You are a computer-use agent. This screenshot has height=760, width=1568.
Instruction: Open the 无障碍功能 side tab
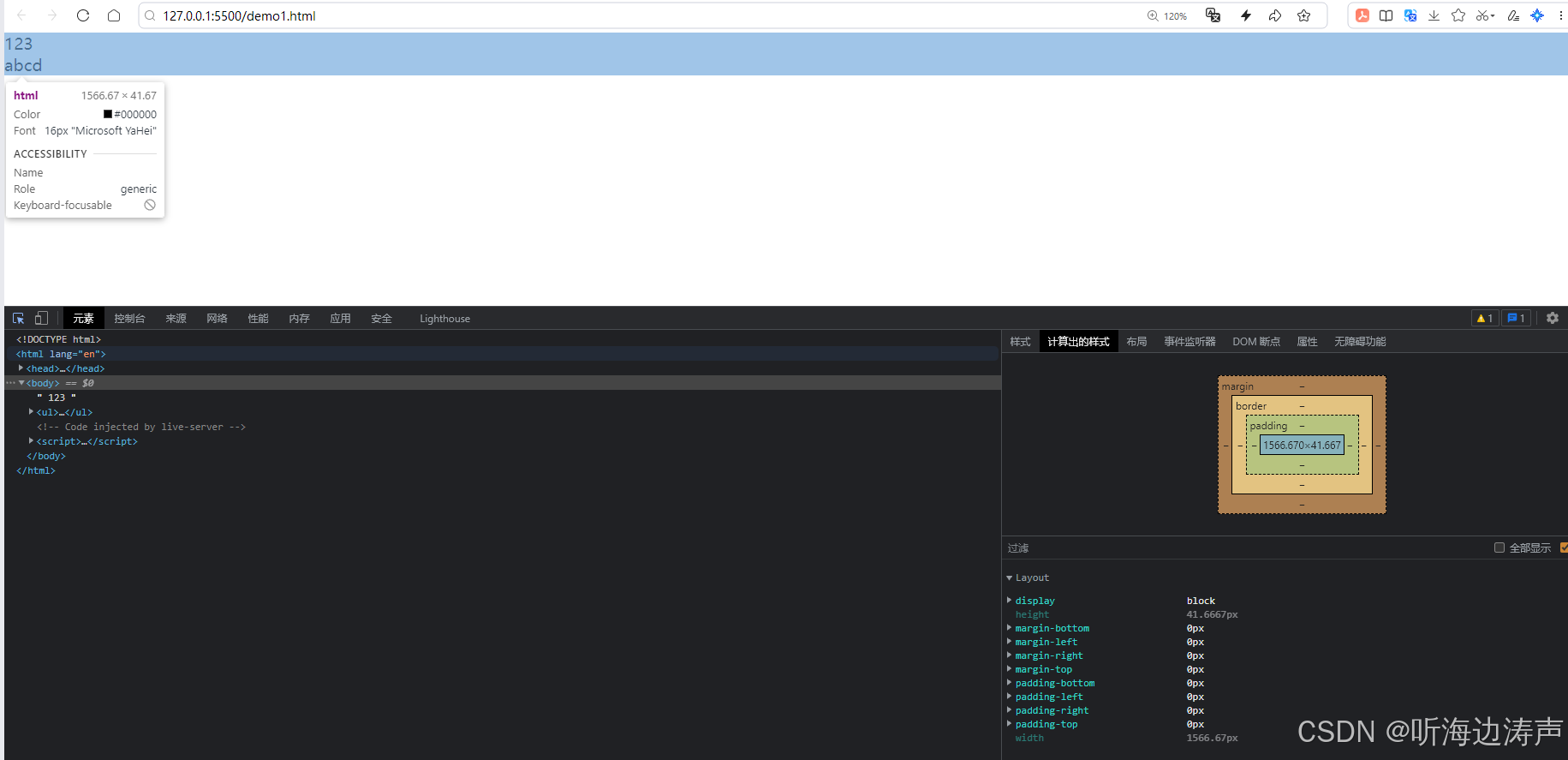[x=1360, y=342]
